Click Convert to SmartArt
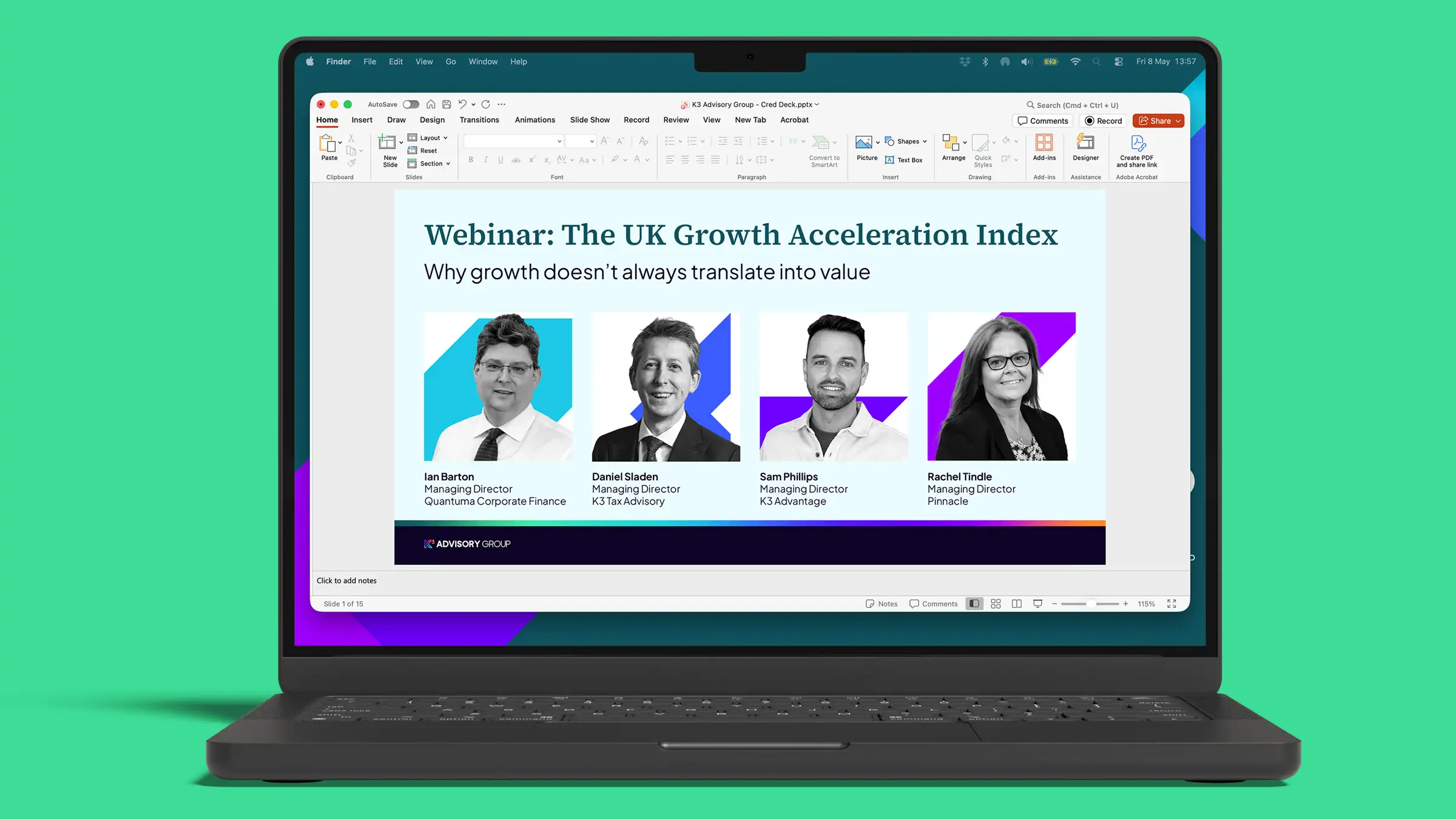This screenshot has width=1456, height=819. (x=824, y=150)
